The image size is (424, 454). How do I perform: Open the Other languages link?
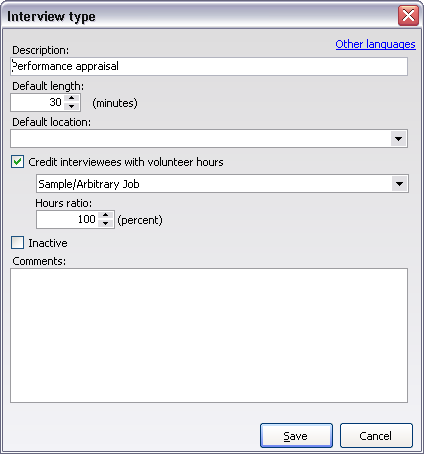(x=375, y=44)
